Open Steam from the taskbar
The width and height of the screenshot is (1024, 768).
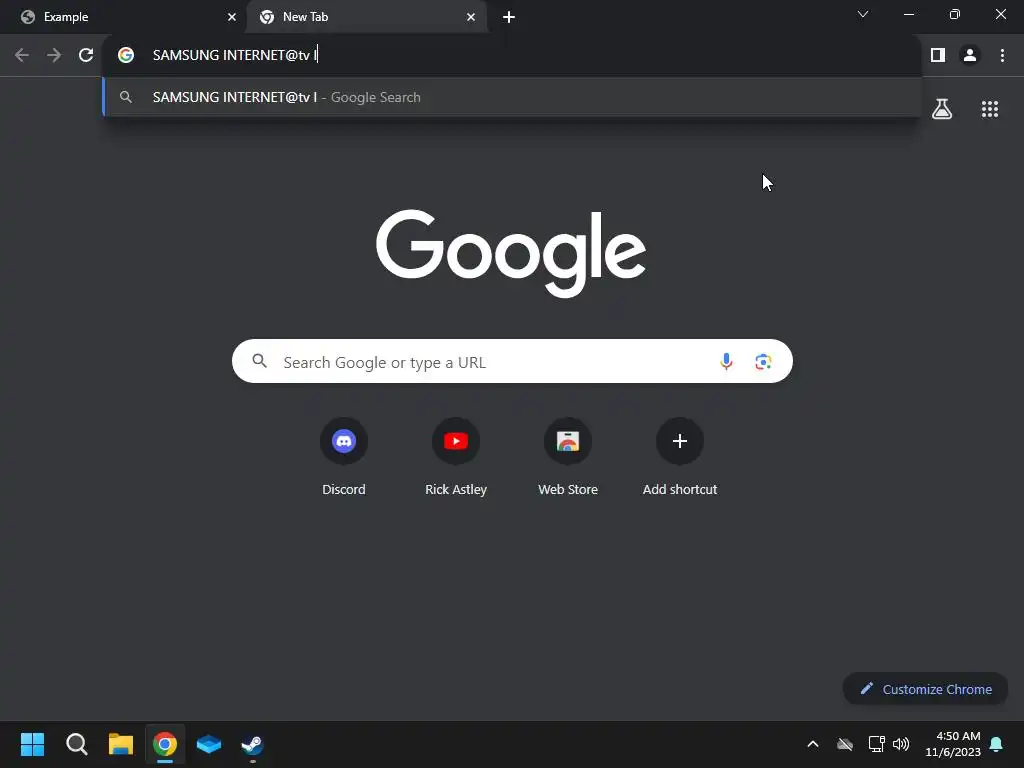tap(253, 744)
